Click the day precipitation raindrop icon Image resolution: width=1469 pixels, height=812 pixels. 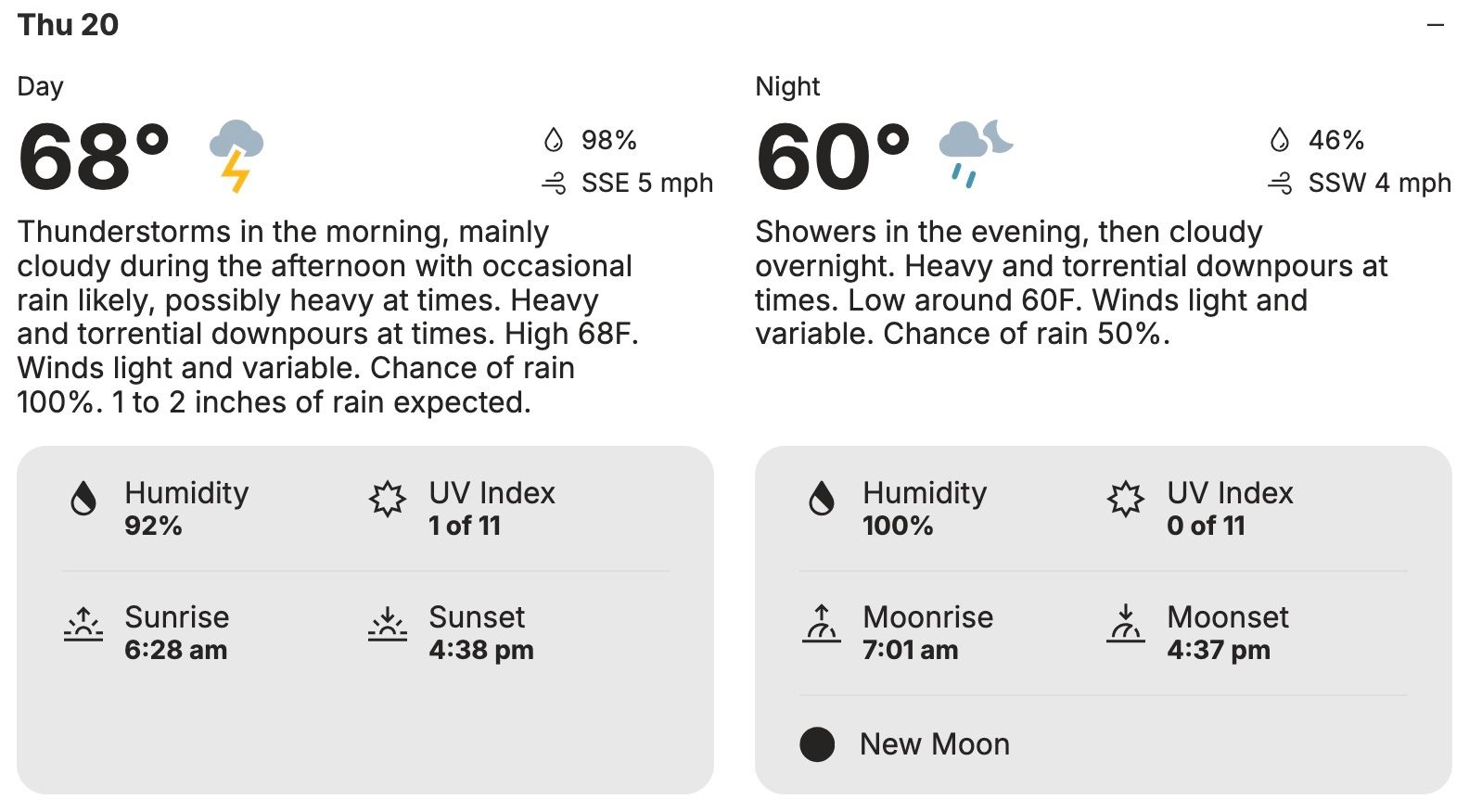[554, 140]
